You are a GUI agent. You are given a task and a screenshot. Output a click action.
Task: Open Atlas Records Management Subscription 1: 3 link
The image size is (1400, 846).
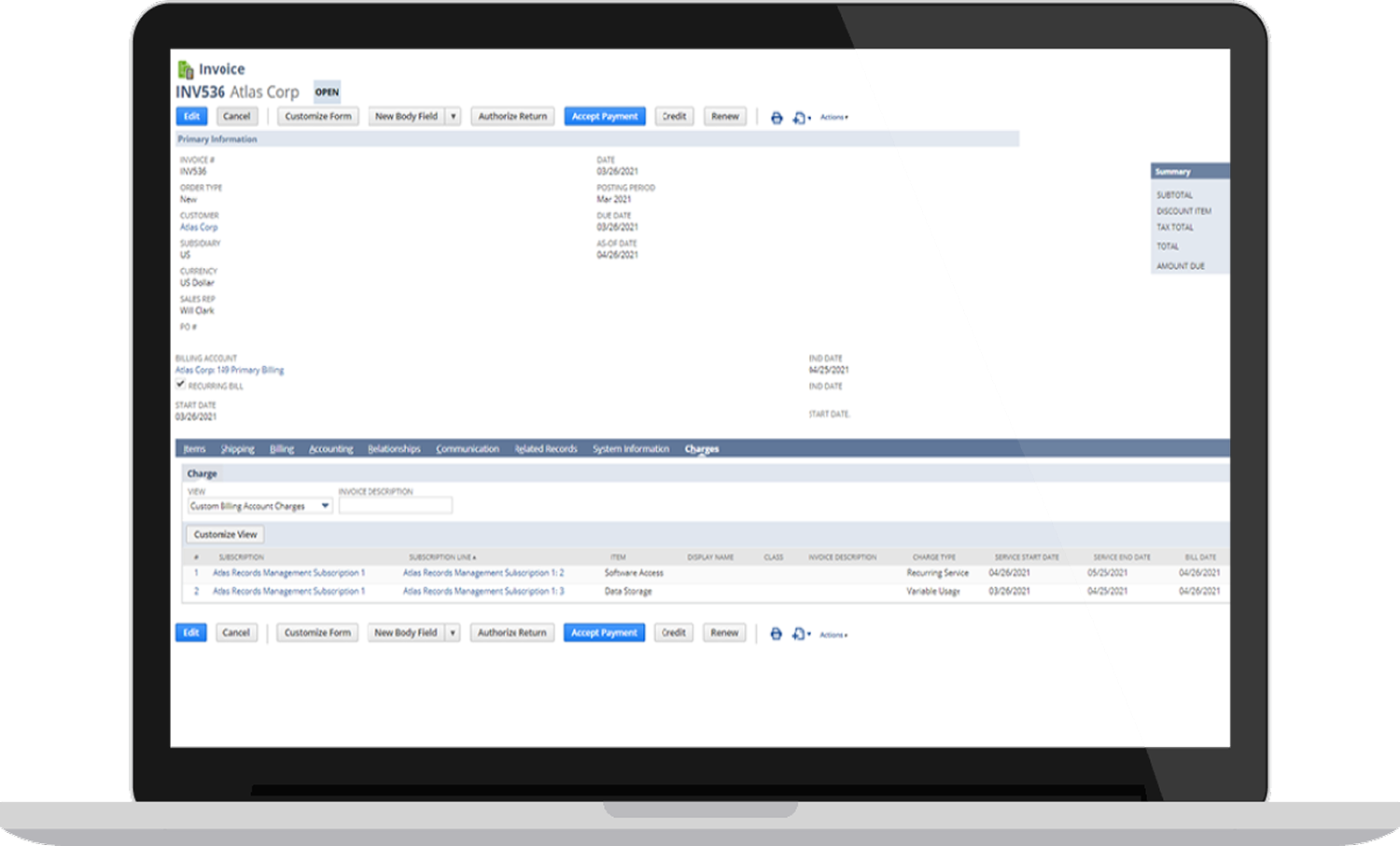483,591
